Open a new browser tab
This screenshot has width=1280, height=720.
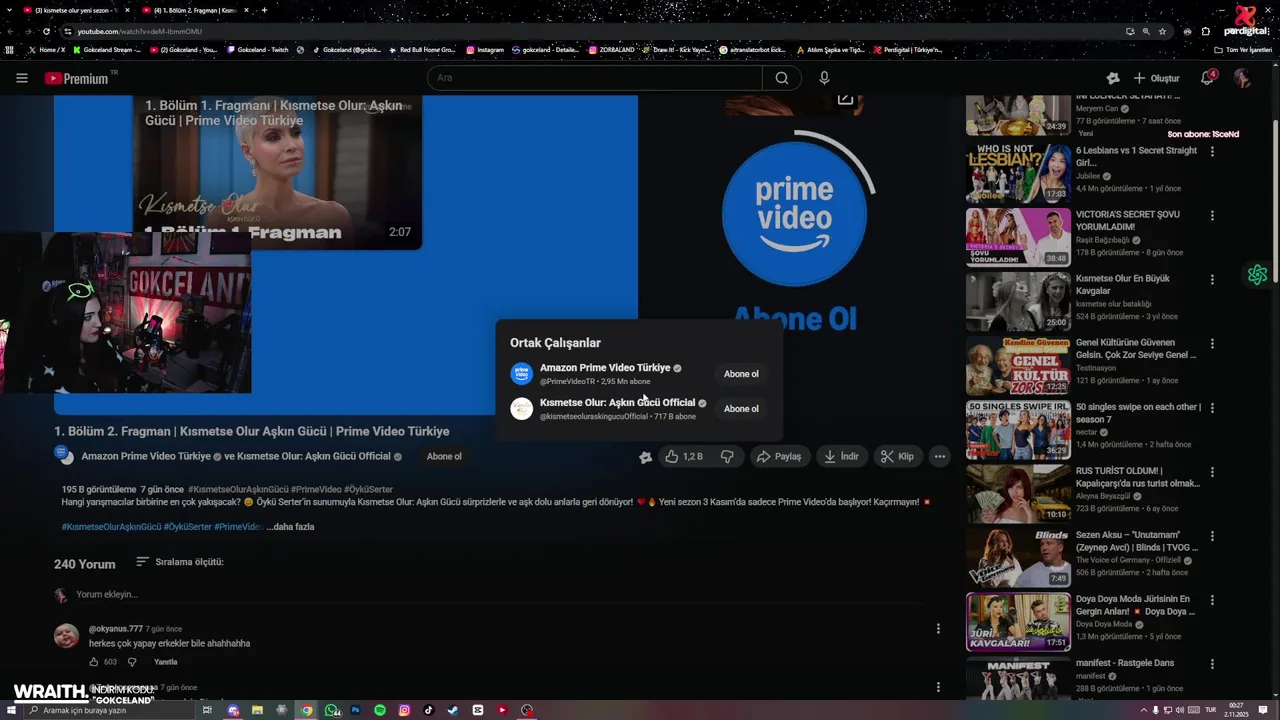[264, 10]
